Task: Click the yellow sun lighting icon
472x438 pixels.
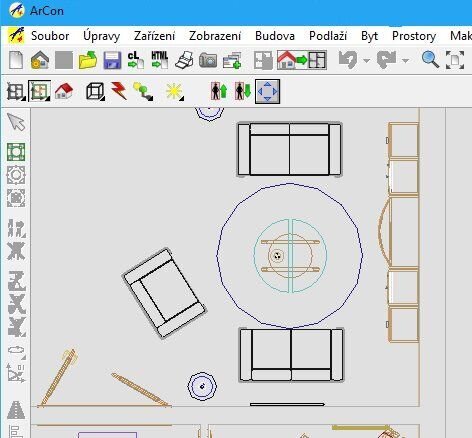Action: 174,91
